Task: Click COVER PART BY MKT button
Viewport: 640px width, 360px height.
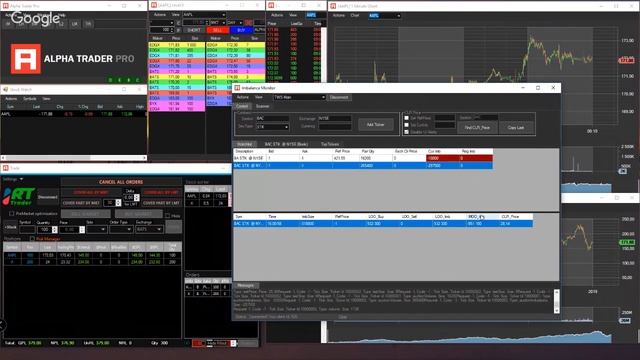Action: tap(81, 203)
